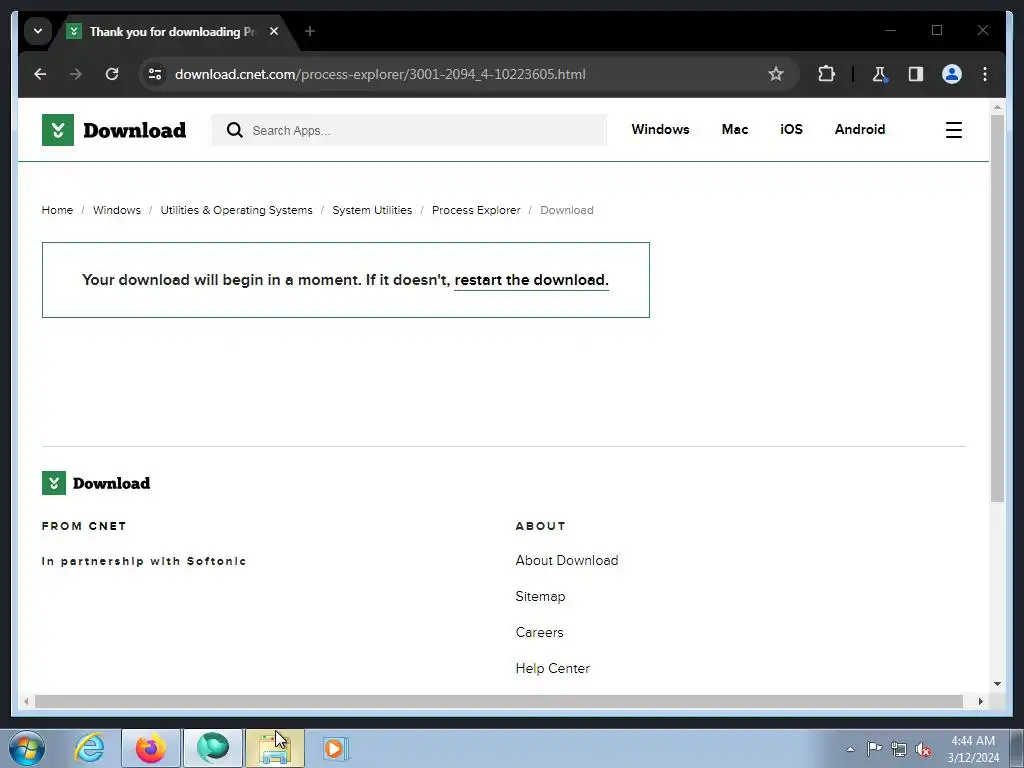Screen dimensions: 1024x768
Task: Click the horizontal scrollbar thumb
Action: (x=499, y=701)
